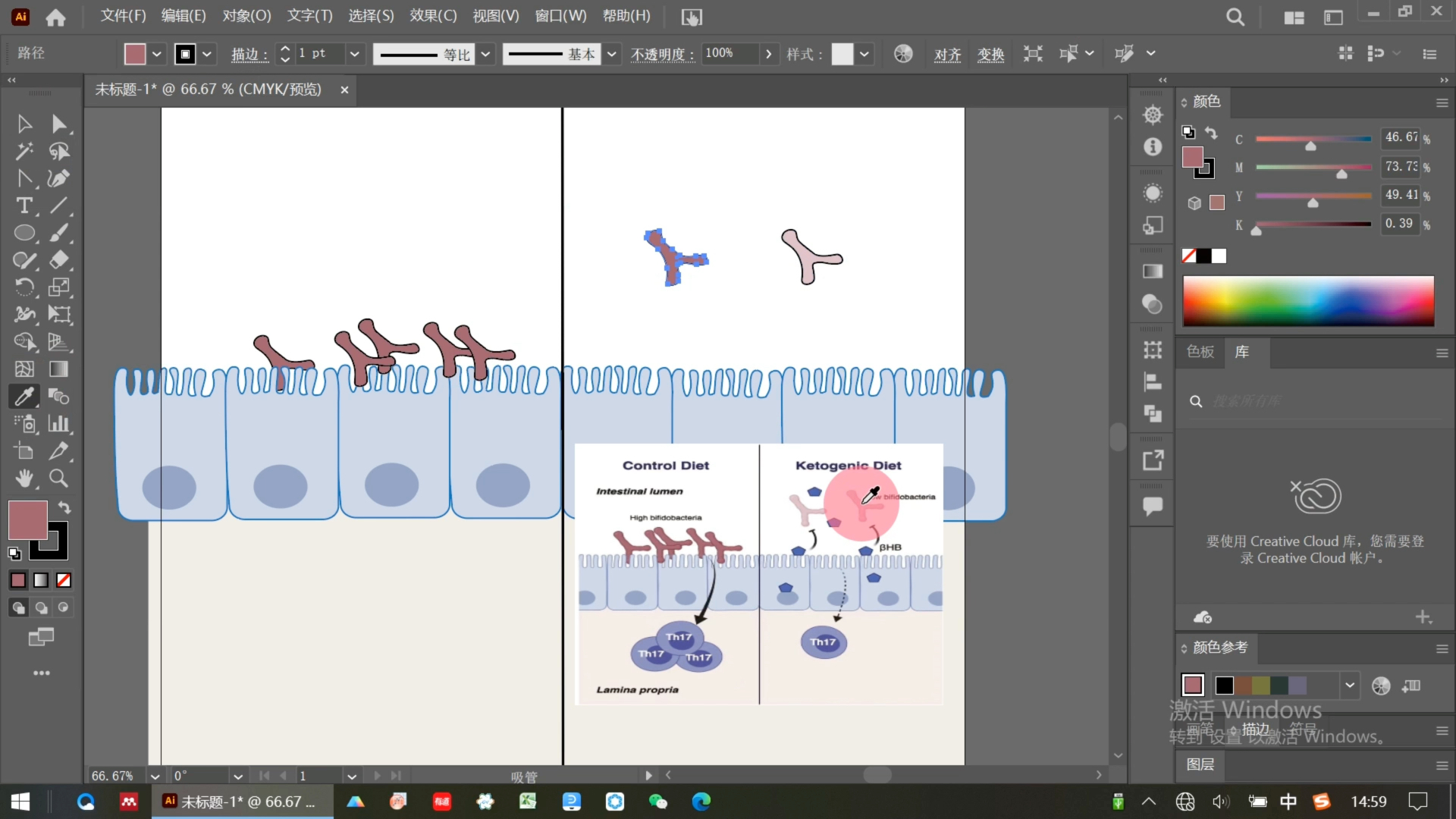Select the Lasso tool

coord(59,151)
